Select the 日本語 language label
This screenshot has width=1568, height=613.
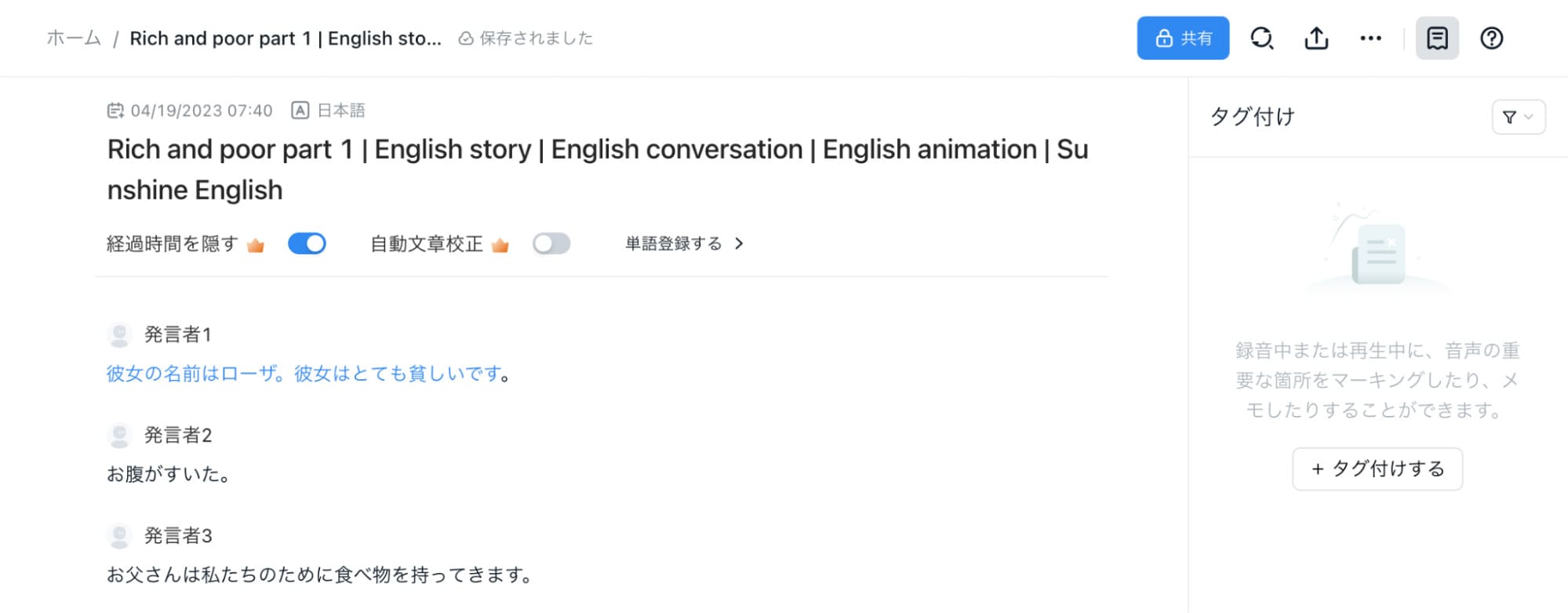341,111
